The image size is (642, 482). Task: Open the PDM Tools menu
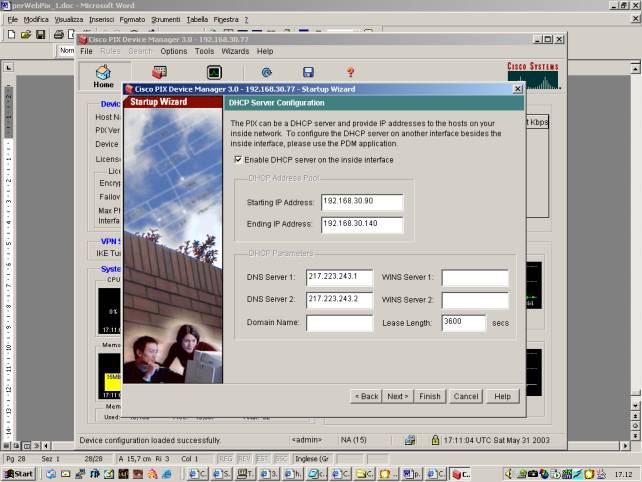click(x=204, y=51)
